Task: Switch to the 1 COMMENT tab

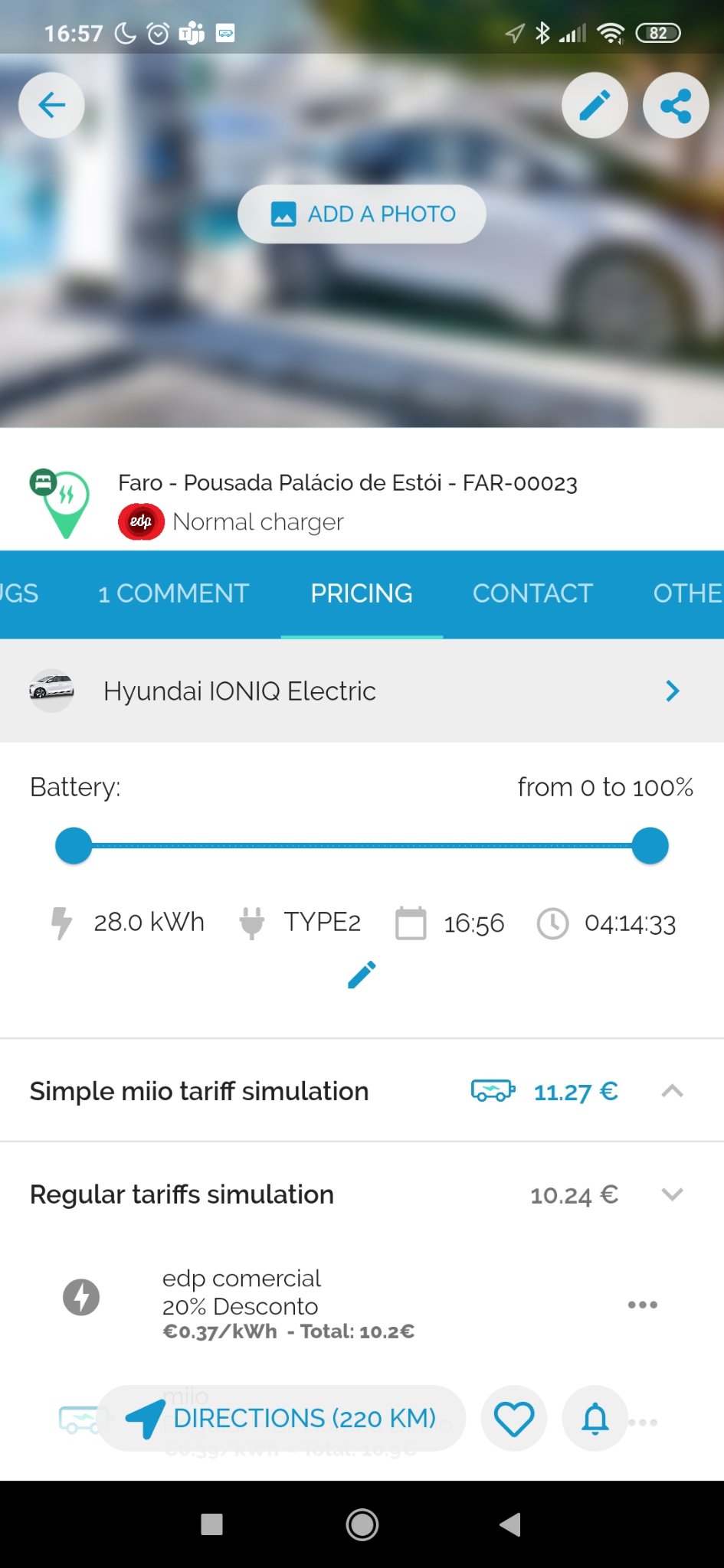Action: point(174,593)
